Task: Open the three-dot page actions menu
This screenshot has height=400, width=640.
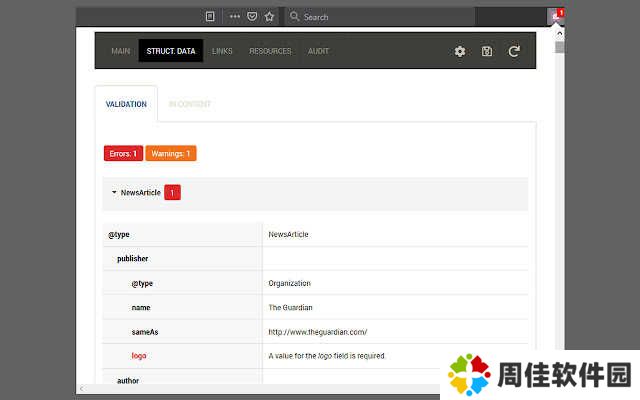Action: point(235,17)
